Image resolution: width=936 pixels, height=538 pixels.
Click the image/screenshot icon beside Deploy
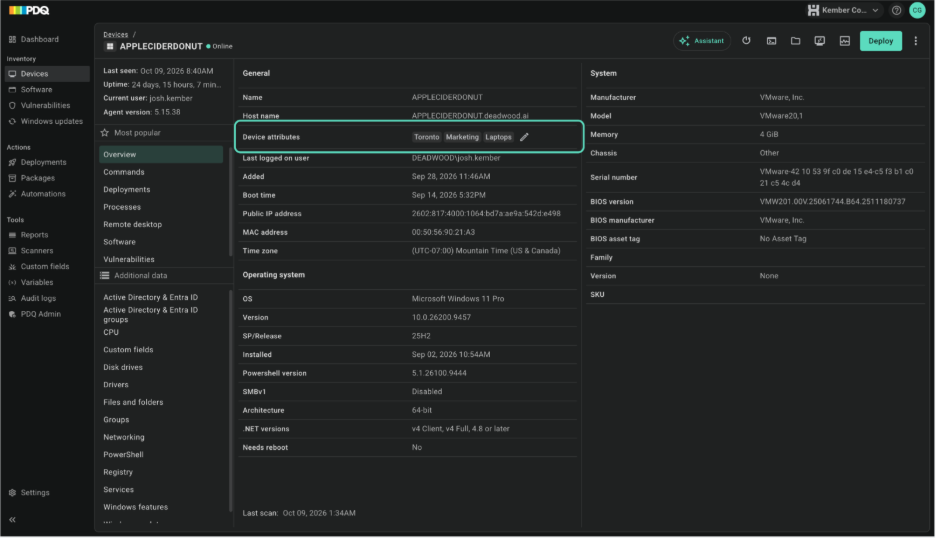click(x=845, y=41)
